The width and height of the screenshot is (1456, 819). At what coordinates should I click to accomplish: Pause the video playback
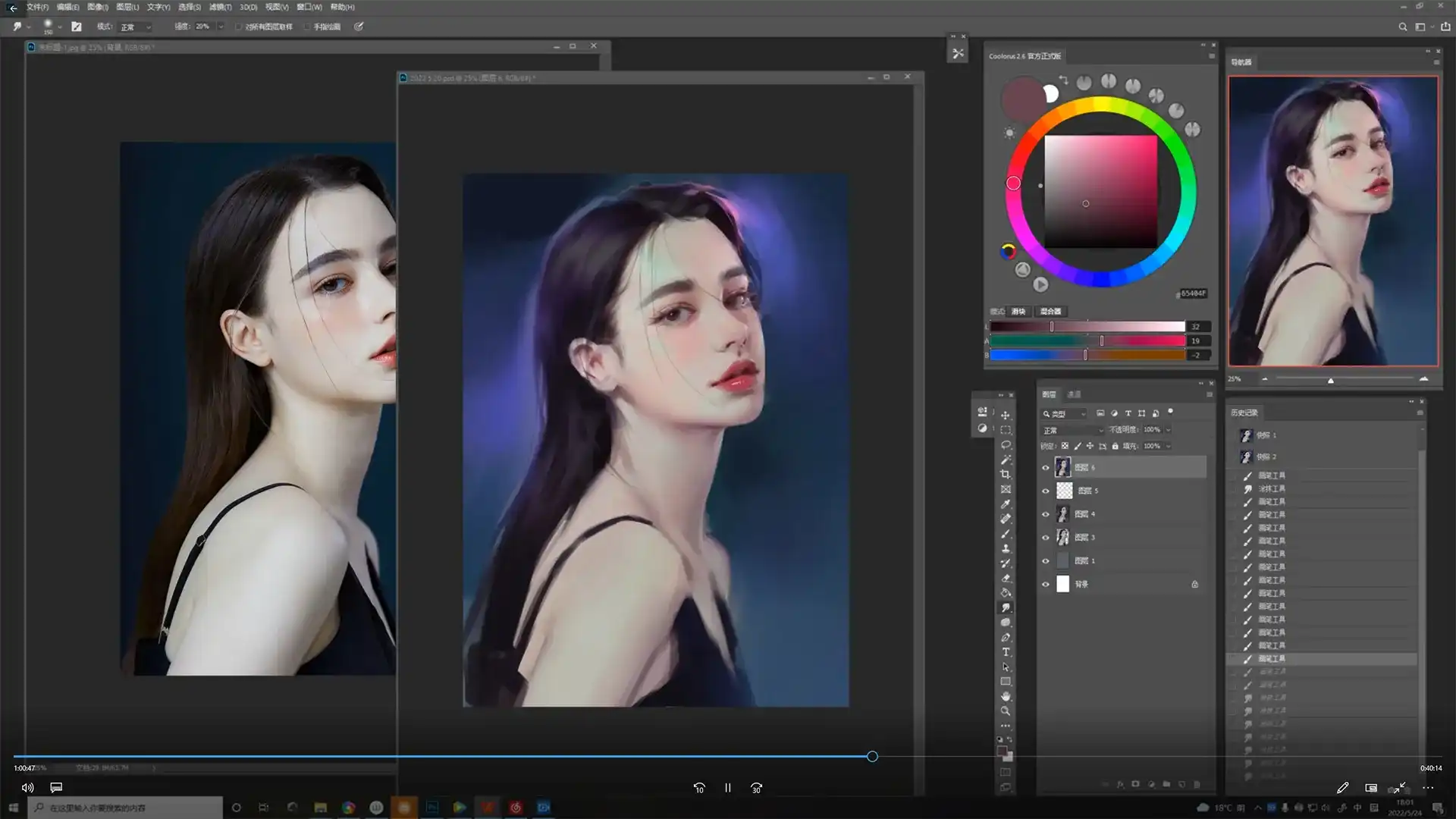coord(727,788)
